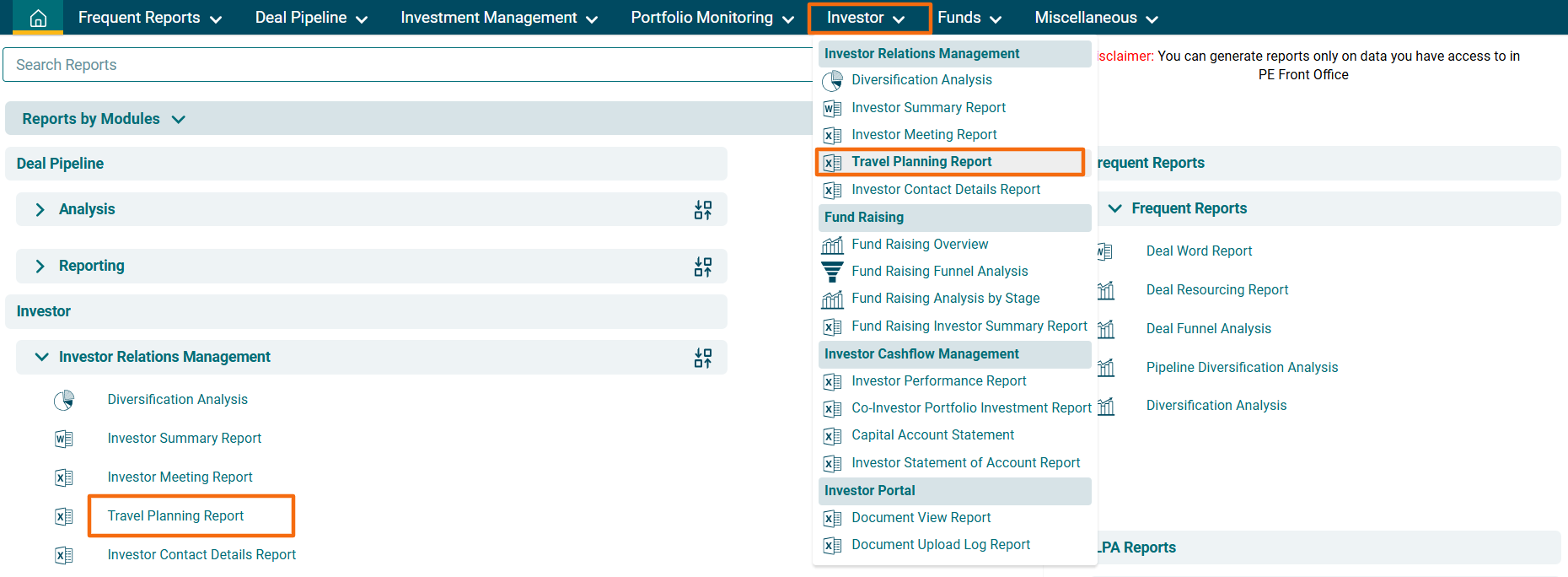1568x577 pixels.
Task: Select Investor Performance Report from dropdown
Action: (938, 381)
